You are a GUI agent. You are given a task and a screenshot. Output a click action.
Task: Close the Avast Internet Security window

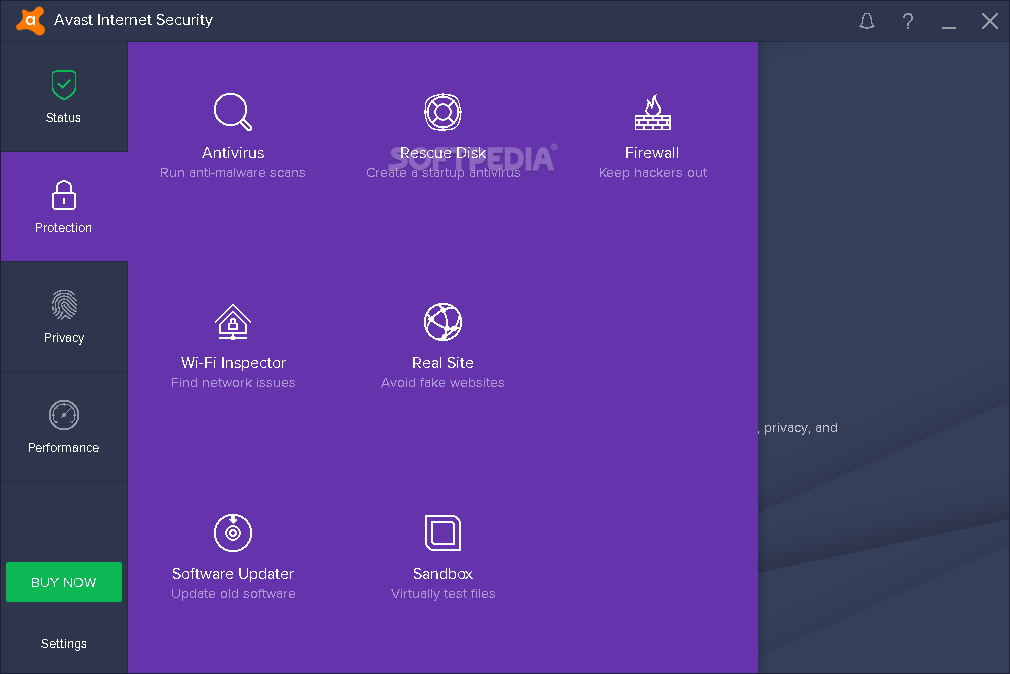pos(989,21)
